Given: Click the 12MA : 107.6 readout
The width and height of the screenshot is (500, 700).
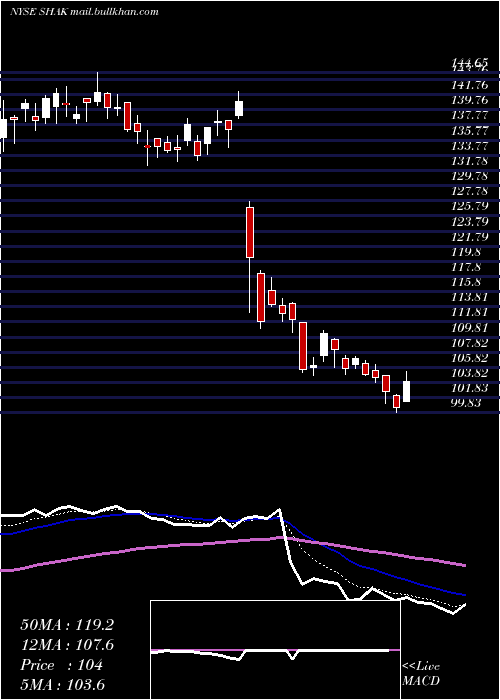Looking at the screenshot, I should pos(67,645).
